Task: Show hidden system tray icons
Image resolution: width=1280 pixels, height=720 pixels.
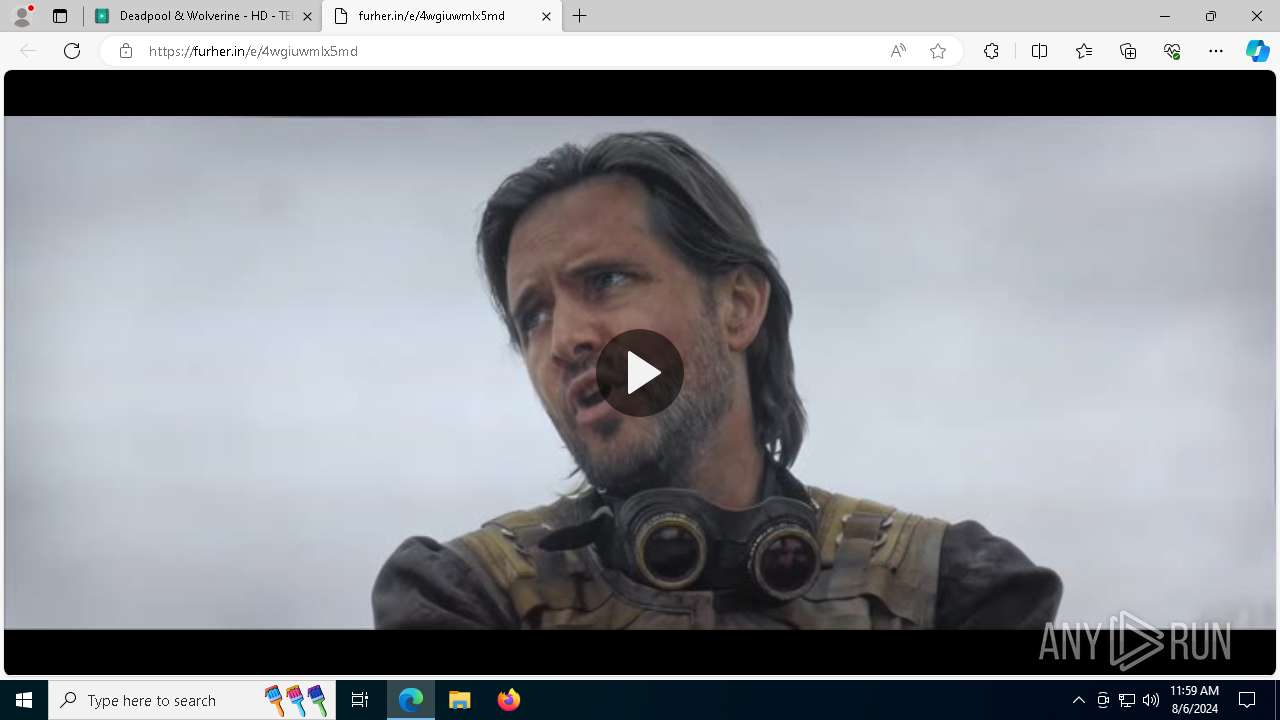Action: [1079, 700]
